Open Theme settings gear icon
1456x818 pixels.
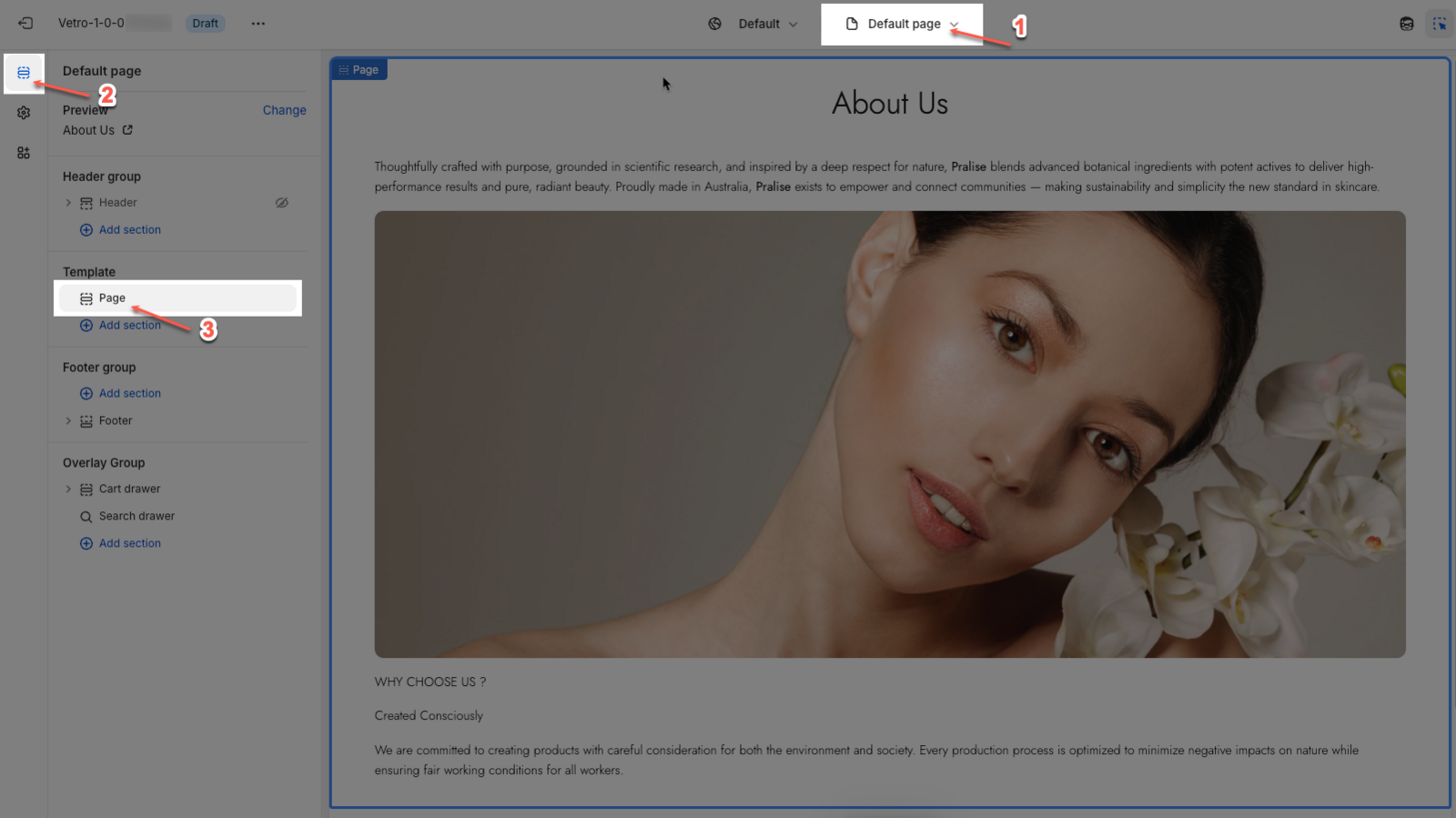[24, 113]
